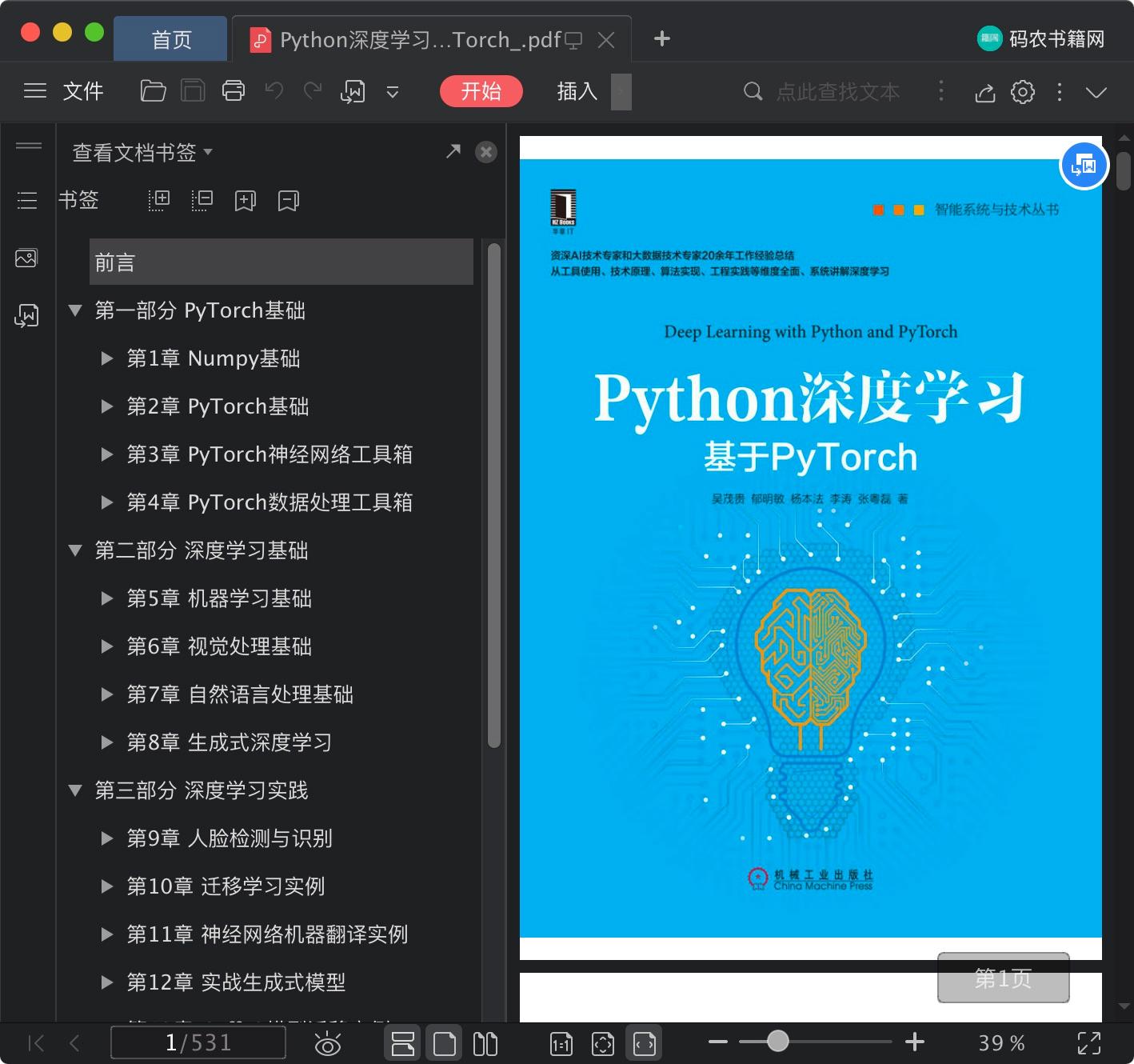Close the bookmark side panel

pyautogui.click(x=486, y=152)
